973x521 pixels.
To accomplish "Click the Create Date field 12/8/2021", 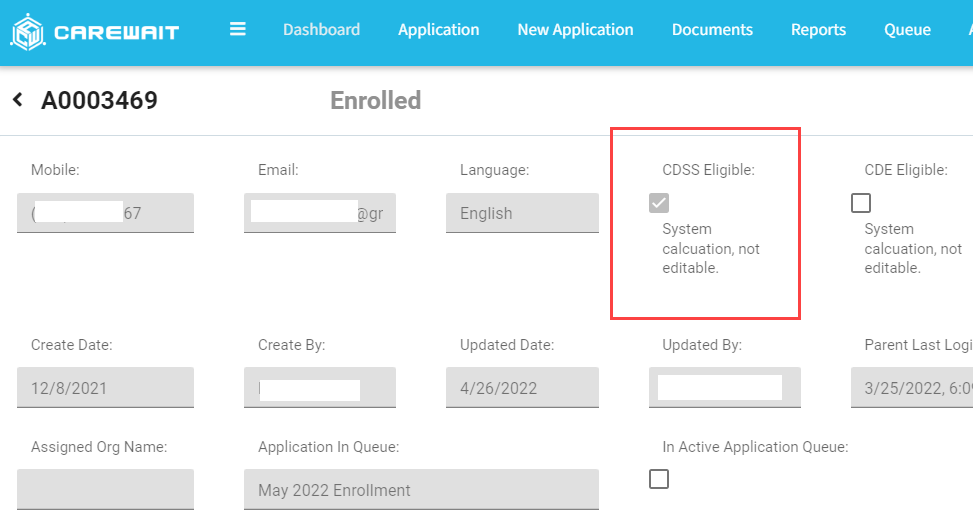I will coord(105,388).
